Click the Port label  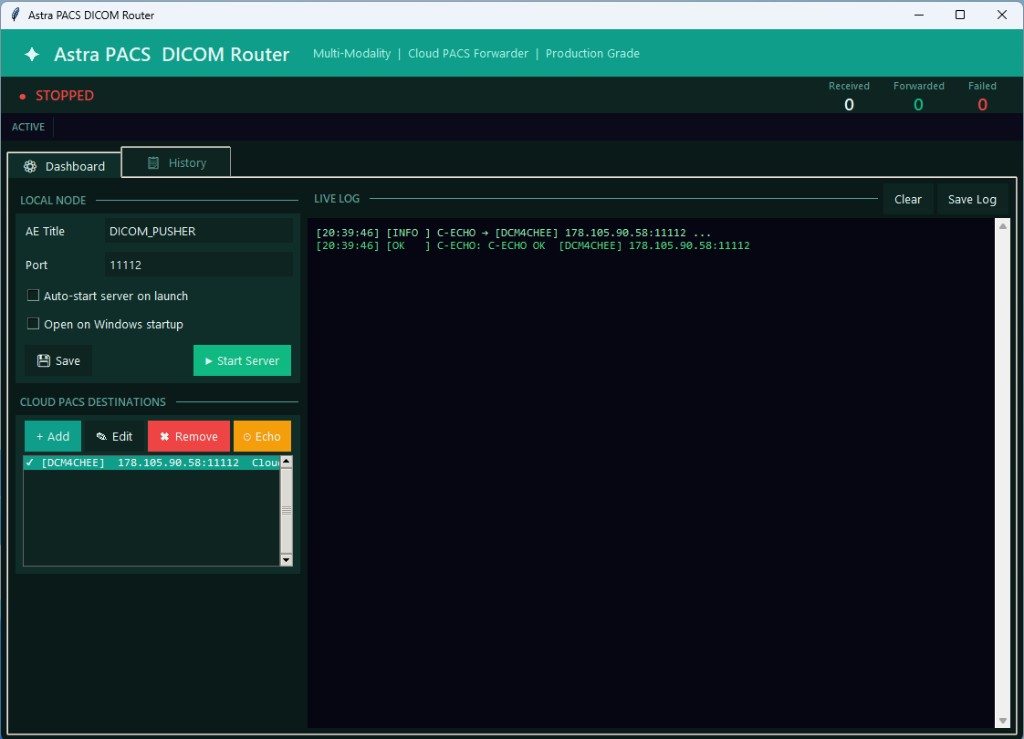[x=37, y=265]
